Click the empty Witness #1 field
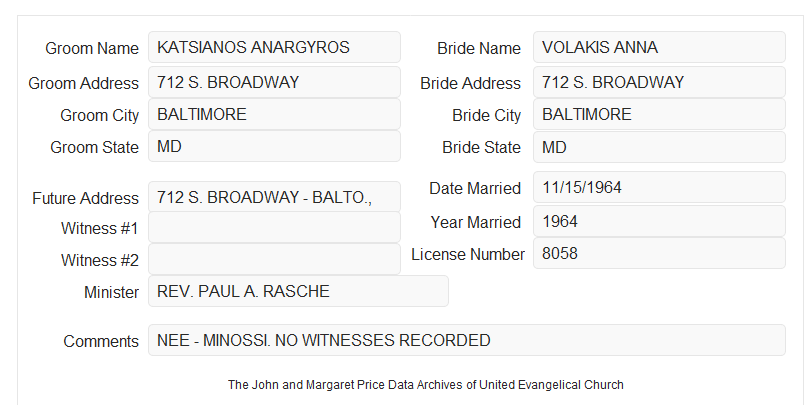Viewport: 805px width, 405px height. [274, 227]
